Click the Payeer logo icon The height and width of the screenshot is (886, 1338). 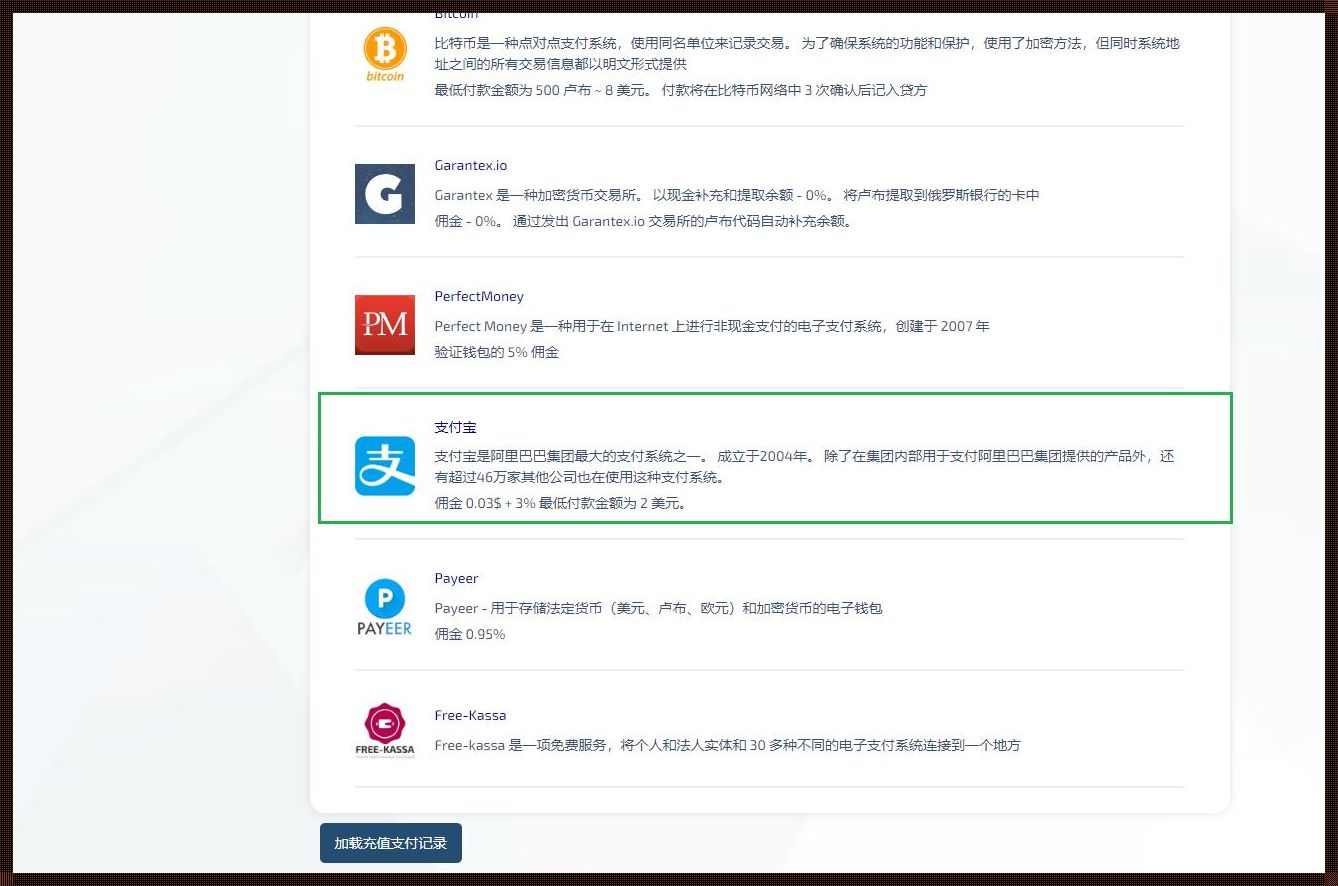click(385, 607)
